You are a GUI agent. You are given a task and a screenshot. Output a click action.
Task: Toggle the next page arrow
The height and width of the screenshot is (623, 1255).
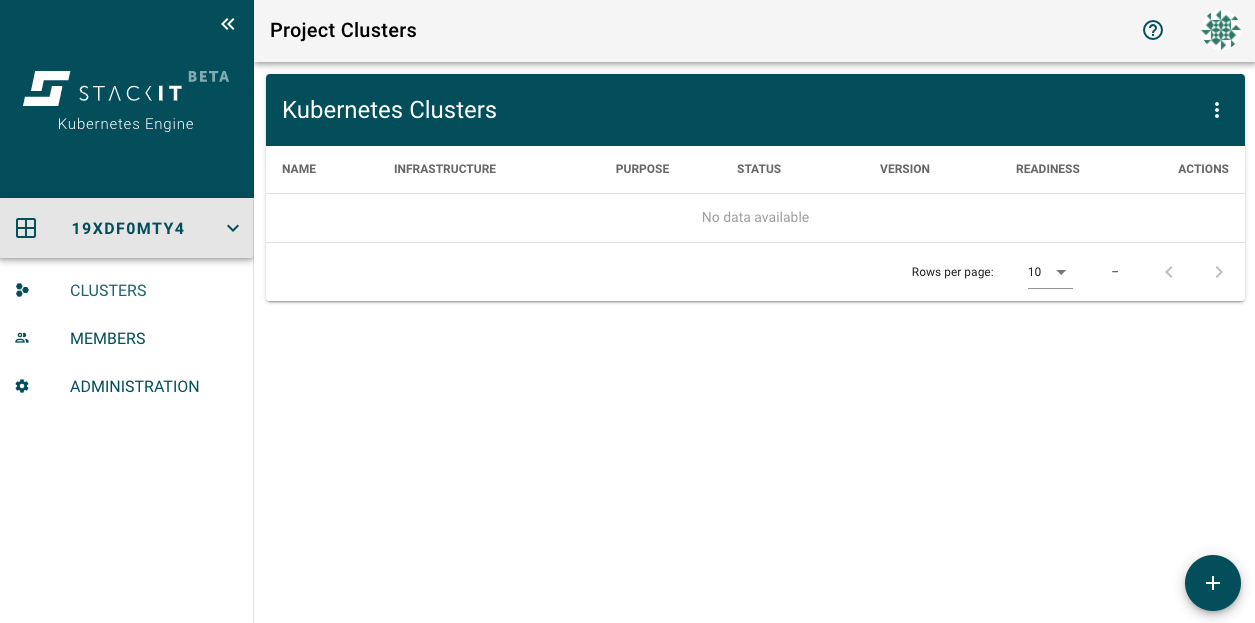tap(1219, 271)
